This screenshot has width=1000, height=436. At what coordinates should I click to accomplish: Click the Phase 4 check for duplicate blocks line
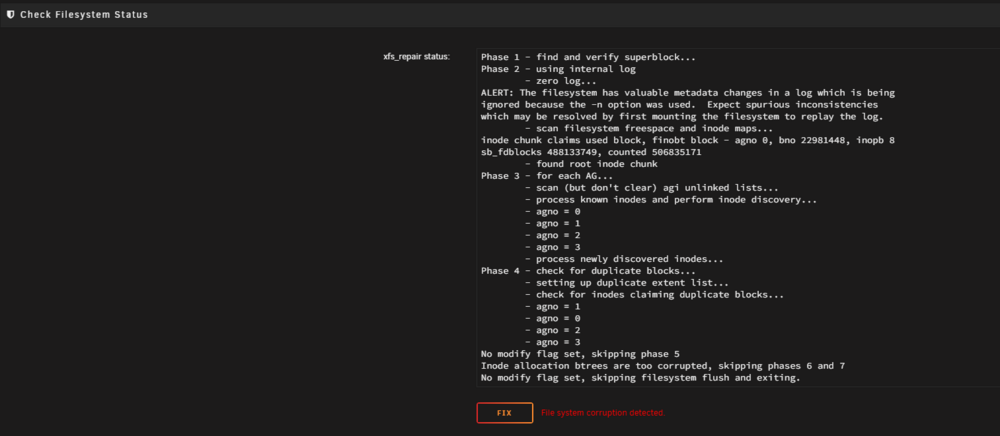point(588,271)
